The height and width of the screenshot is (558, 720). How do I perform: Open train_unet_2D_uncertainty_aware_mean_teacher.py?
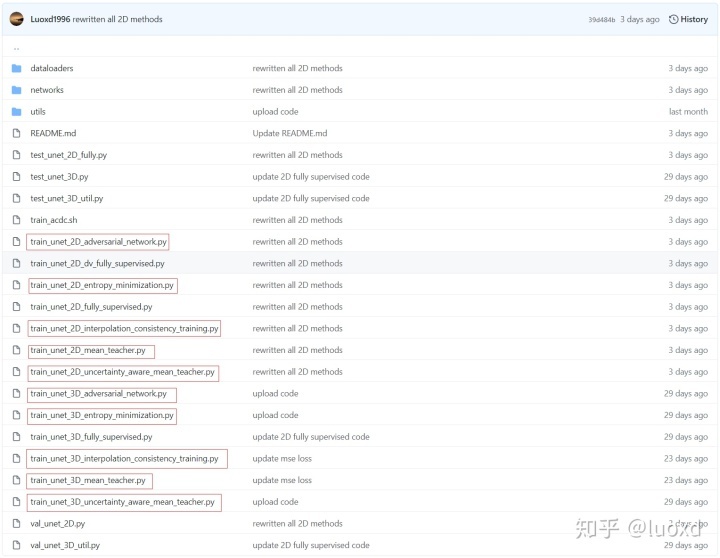(x=123, y=372)
